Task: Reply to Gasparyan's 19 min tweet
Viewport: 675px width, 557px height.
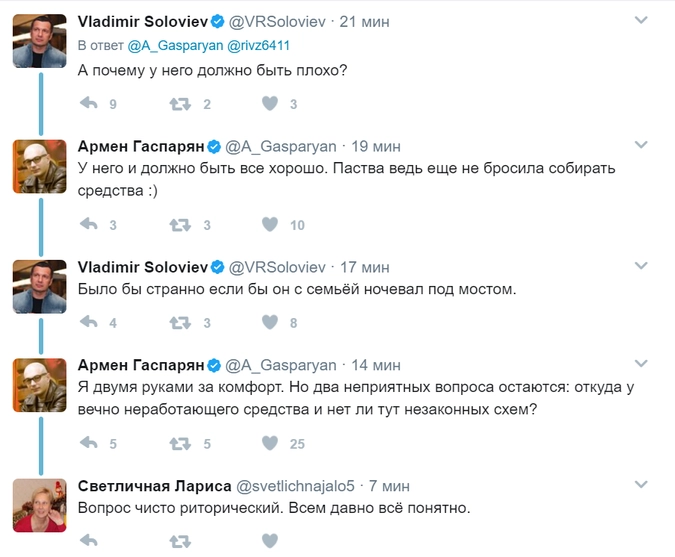Action: click(88, 225)
